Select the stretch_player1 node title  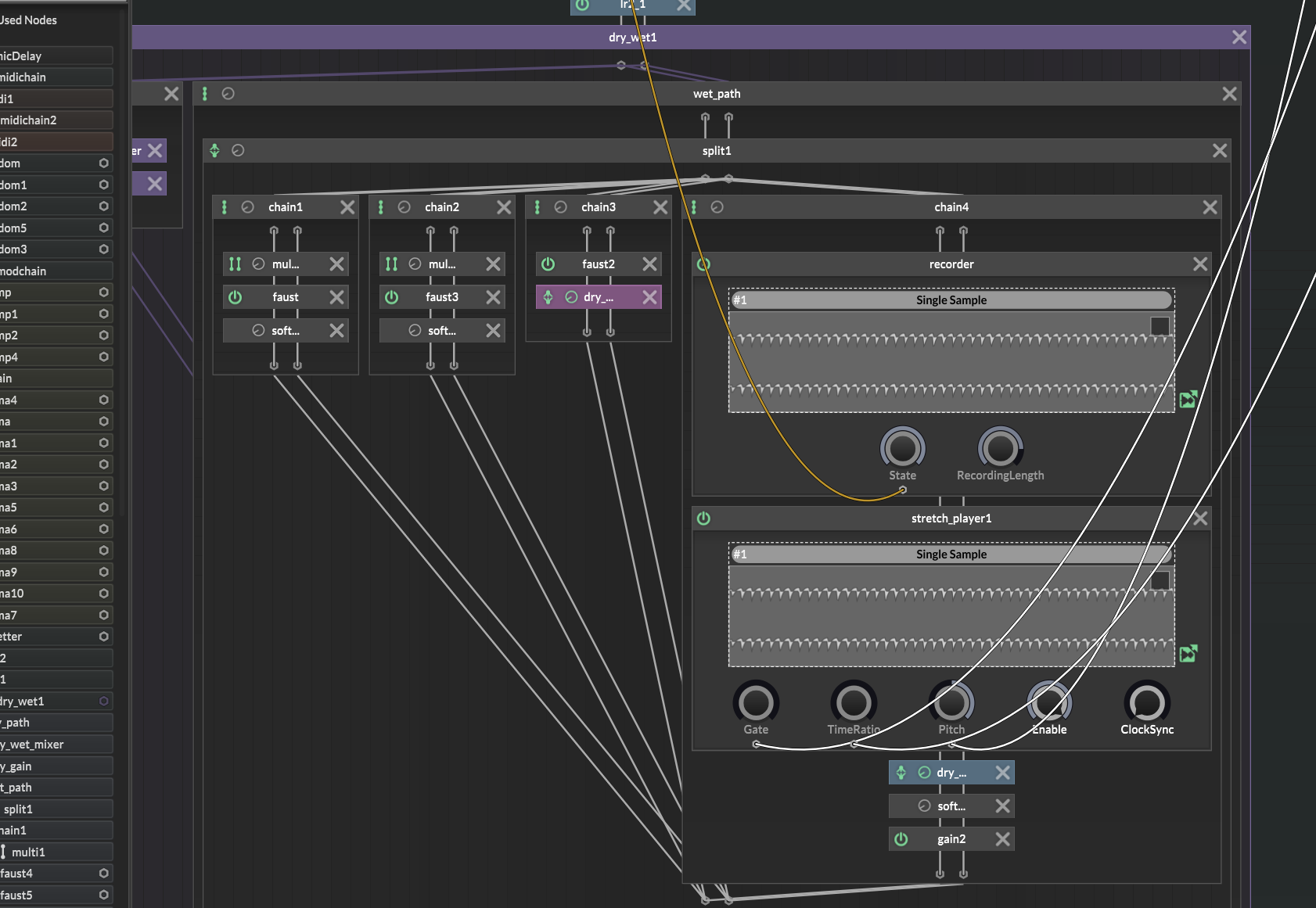coord(951,519)
